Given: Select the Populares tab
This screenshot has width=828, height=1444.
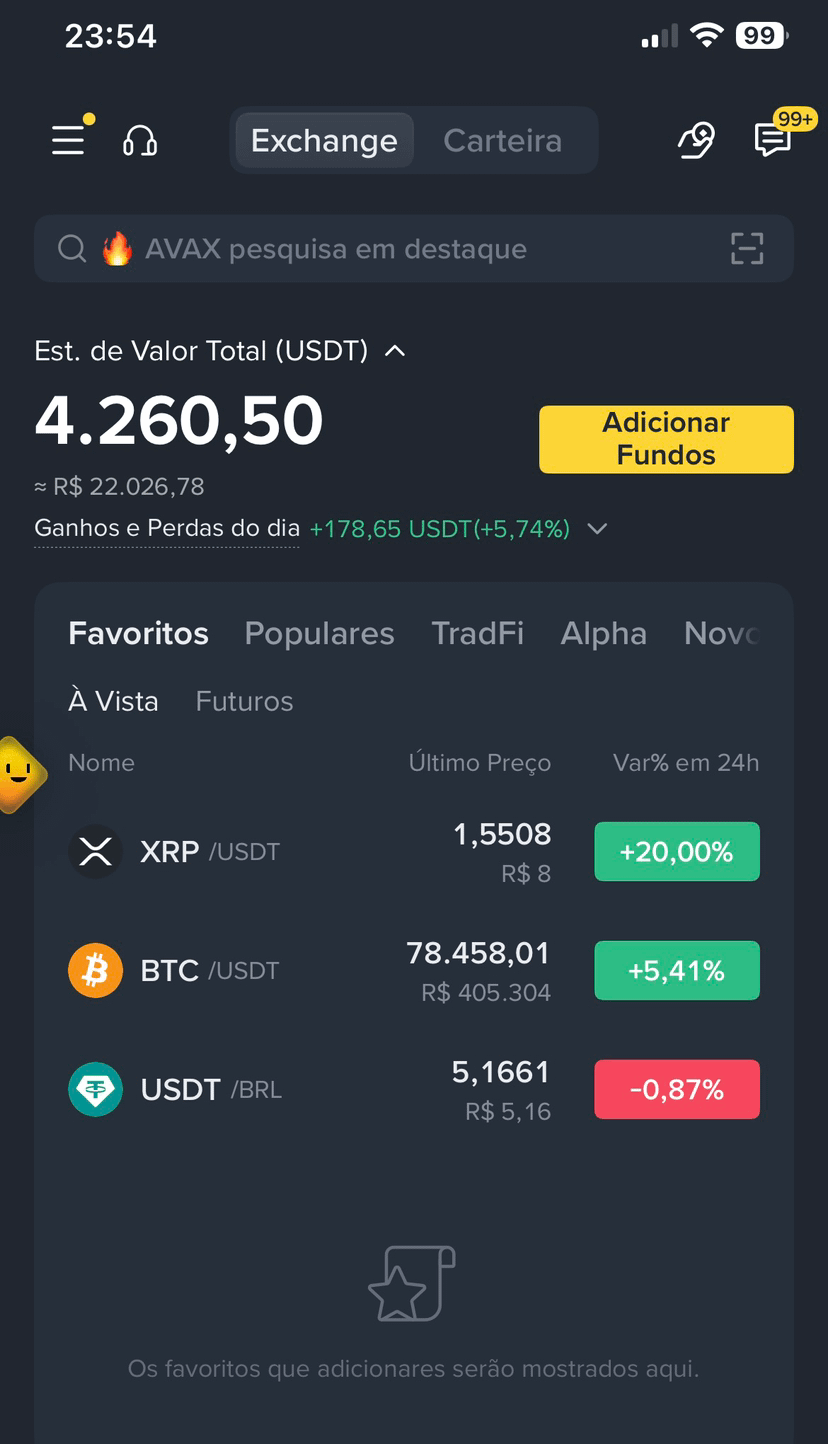Looking at the screenshot, I should [x=319, y=633].
